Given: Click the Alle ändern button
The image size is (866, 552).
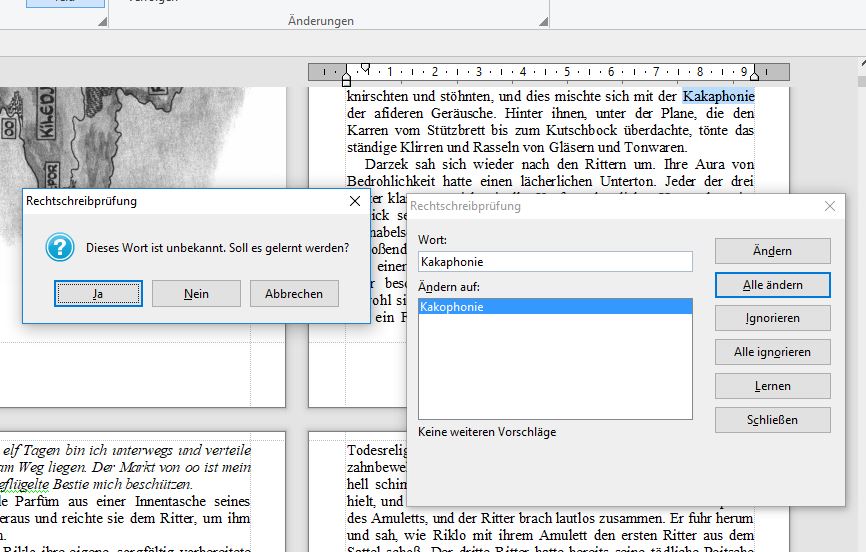Looking at the screenshot, I should click(x=772, y=285).
